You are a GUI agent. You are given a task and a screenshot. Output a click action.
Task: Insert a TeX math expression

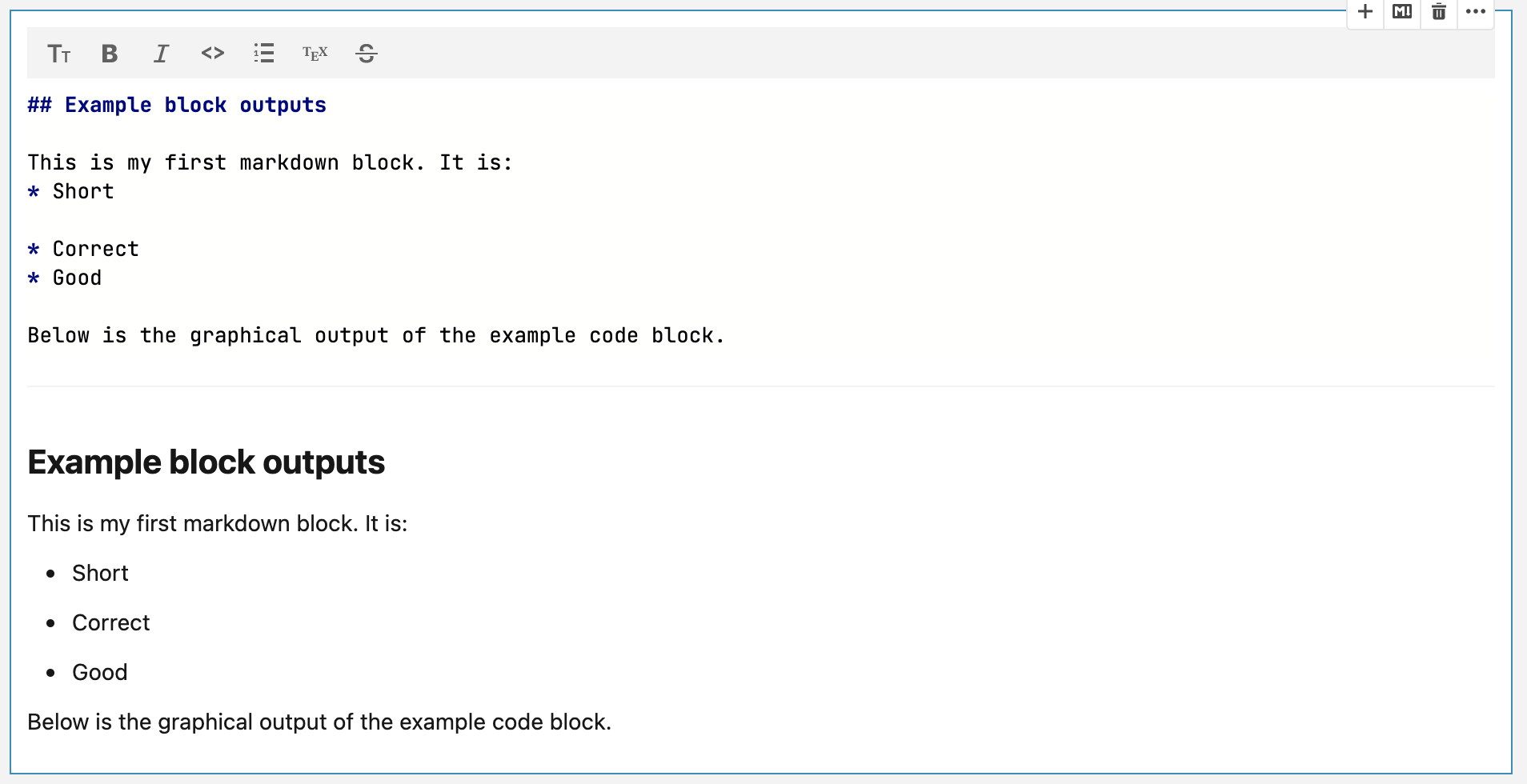pos(315,54)
